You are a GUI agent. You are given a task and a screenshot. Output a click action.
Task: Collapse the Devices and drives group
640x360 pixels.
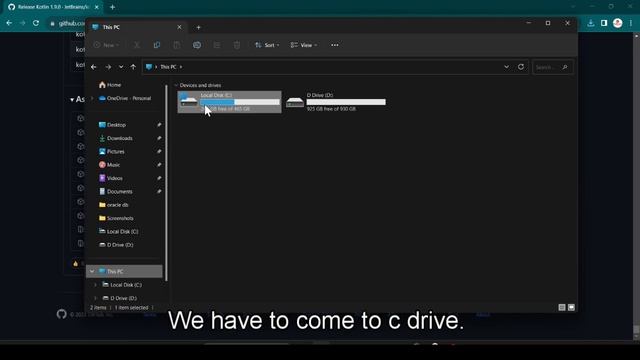pyautogui.click(x=176, y=85)
